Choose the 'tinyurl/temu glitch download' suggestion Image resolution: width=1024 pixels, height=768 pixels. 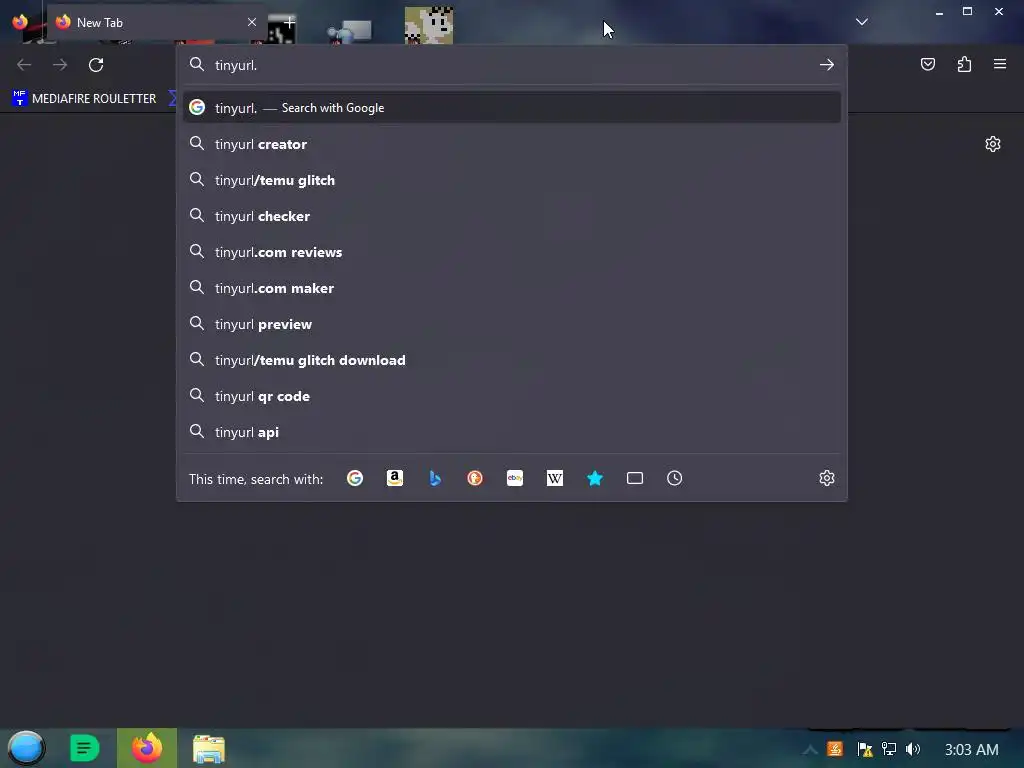[512, 360]
